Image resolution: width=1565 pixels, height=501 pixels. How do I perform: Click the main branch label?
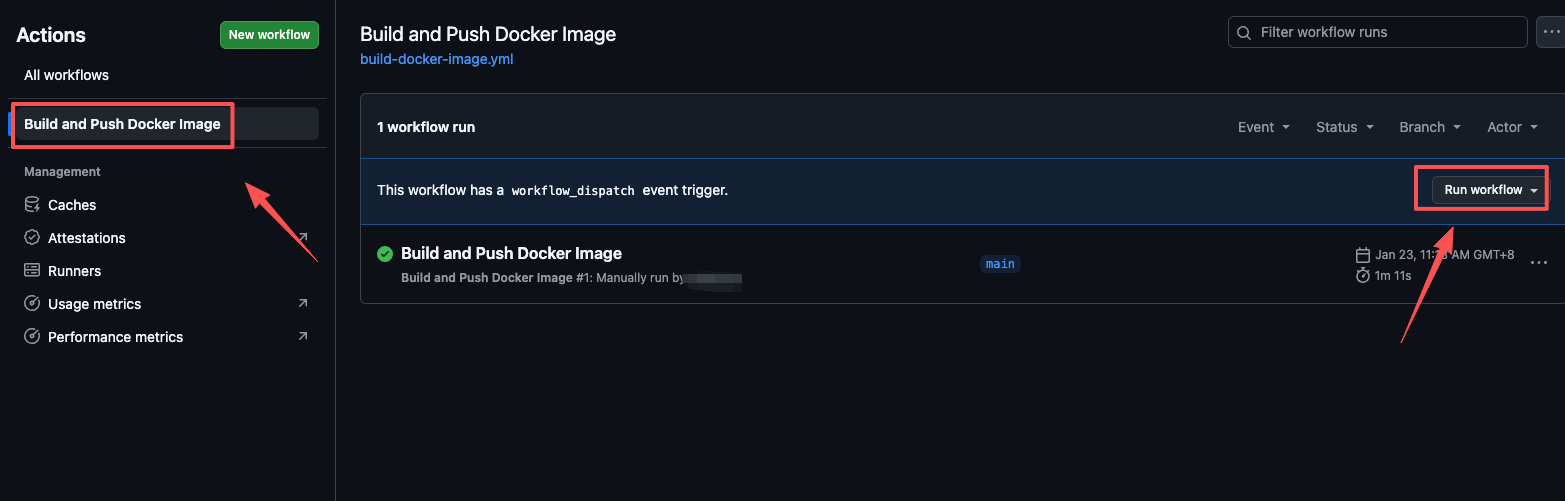tap(1000, 264)
